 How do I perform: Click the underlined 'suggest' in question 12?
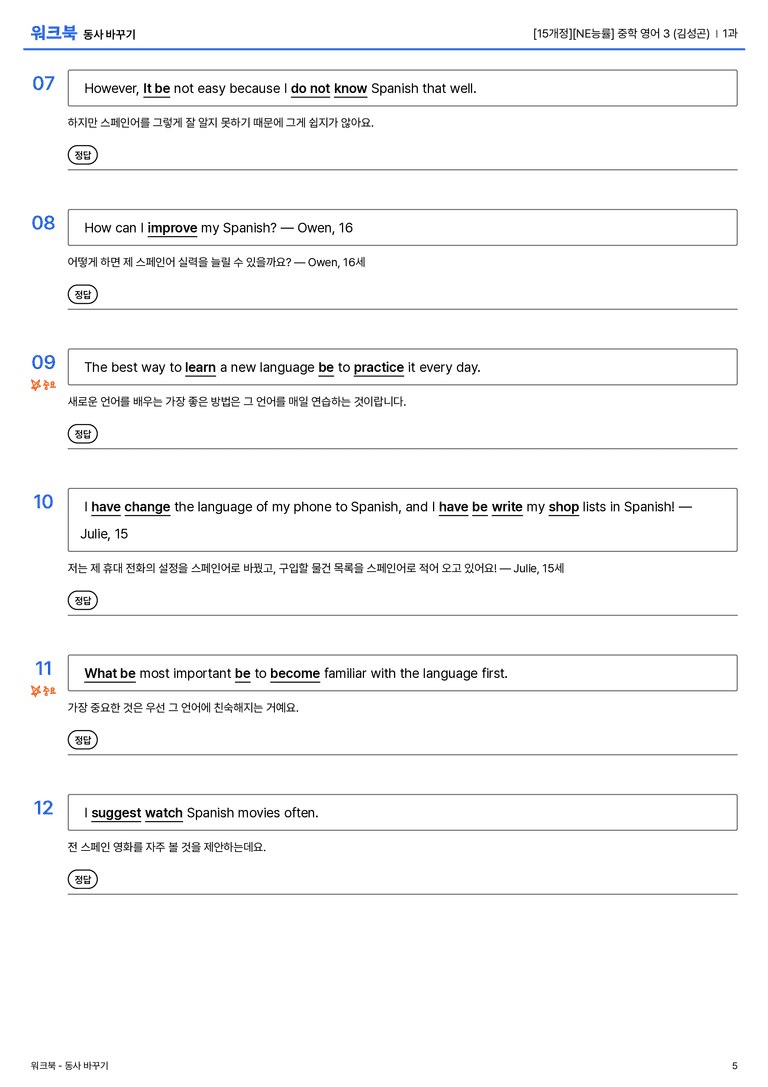coord(116,813)
